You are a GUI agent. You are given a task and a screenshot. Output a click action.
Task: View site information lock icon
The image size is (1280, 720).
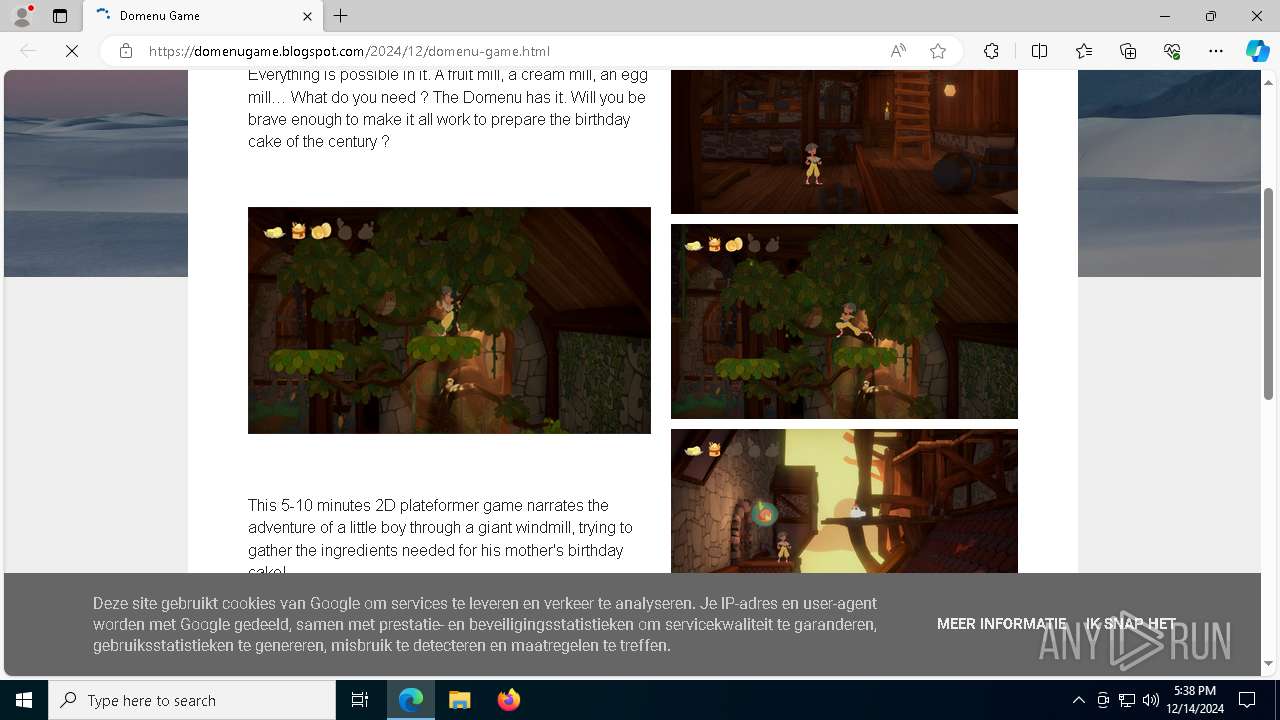126,51
